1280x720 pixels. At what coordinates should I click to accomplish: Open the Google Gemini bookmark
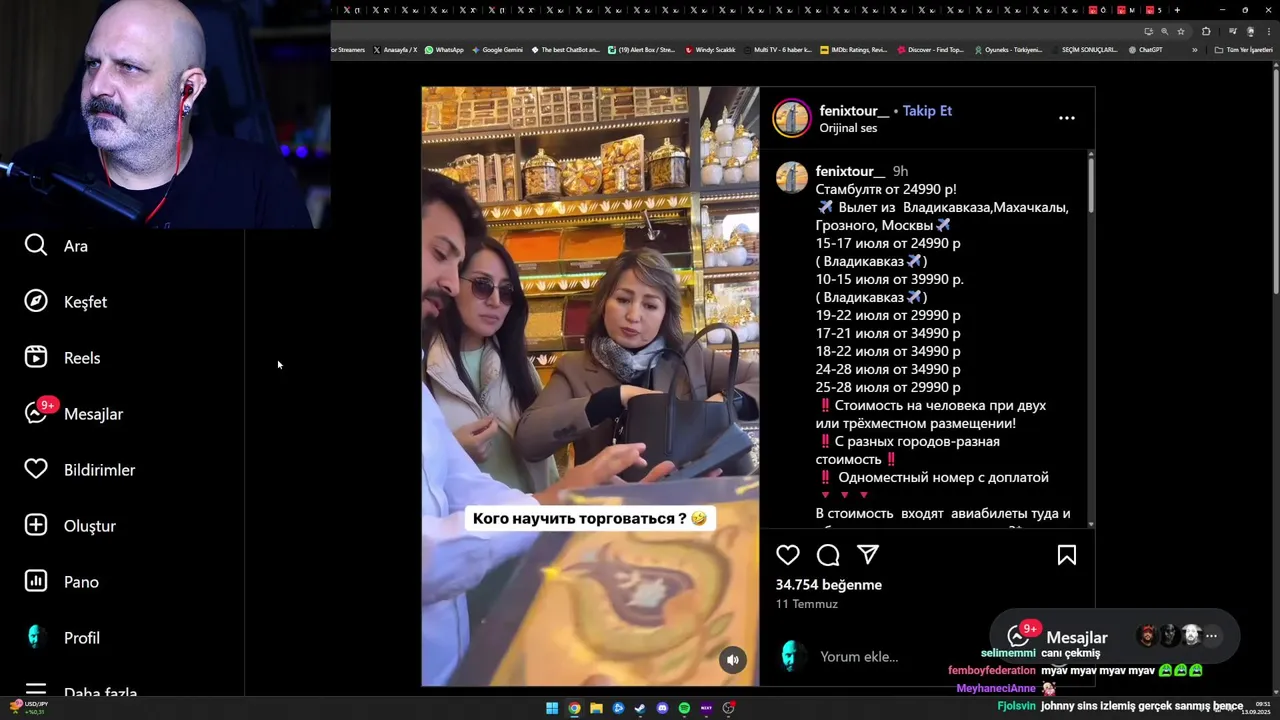click(497, 49)
